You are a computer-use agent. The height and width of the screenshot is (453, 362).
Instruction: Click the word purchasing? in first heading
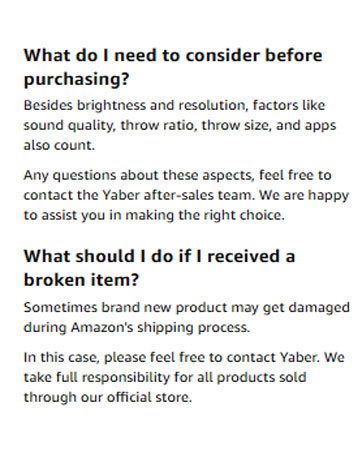coord(76,79)
